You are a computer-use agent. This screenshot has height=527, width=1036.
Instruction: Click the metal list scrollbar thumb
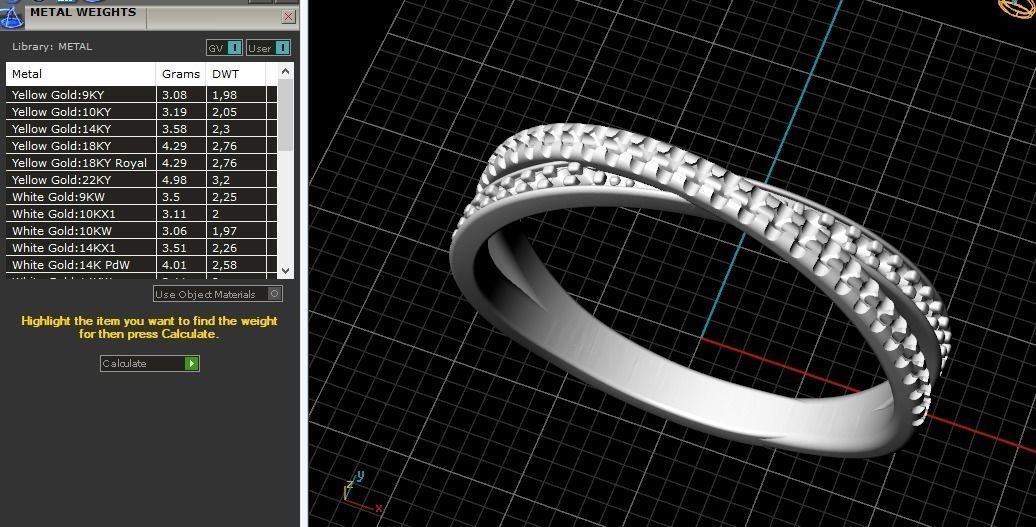(x=285, y=115)
